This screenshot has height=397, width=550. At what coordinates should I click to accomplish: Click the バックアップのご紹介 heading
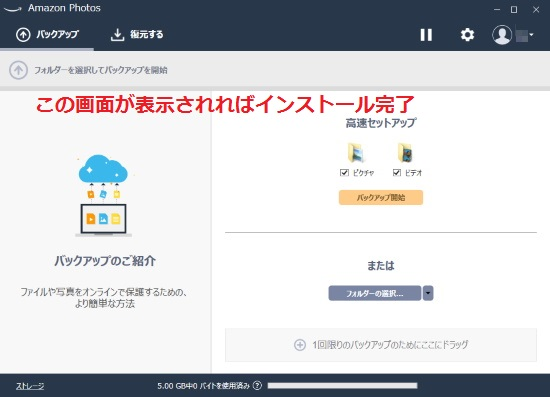(105, 261)
